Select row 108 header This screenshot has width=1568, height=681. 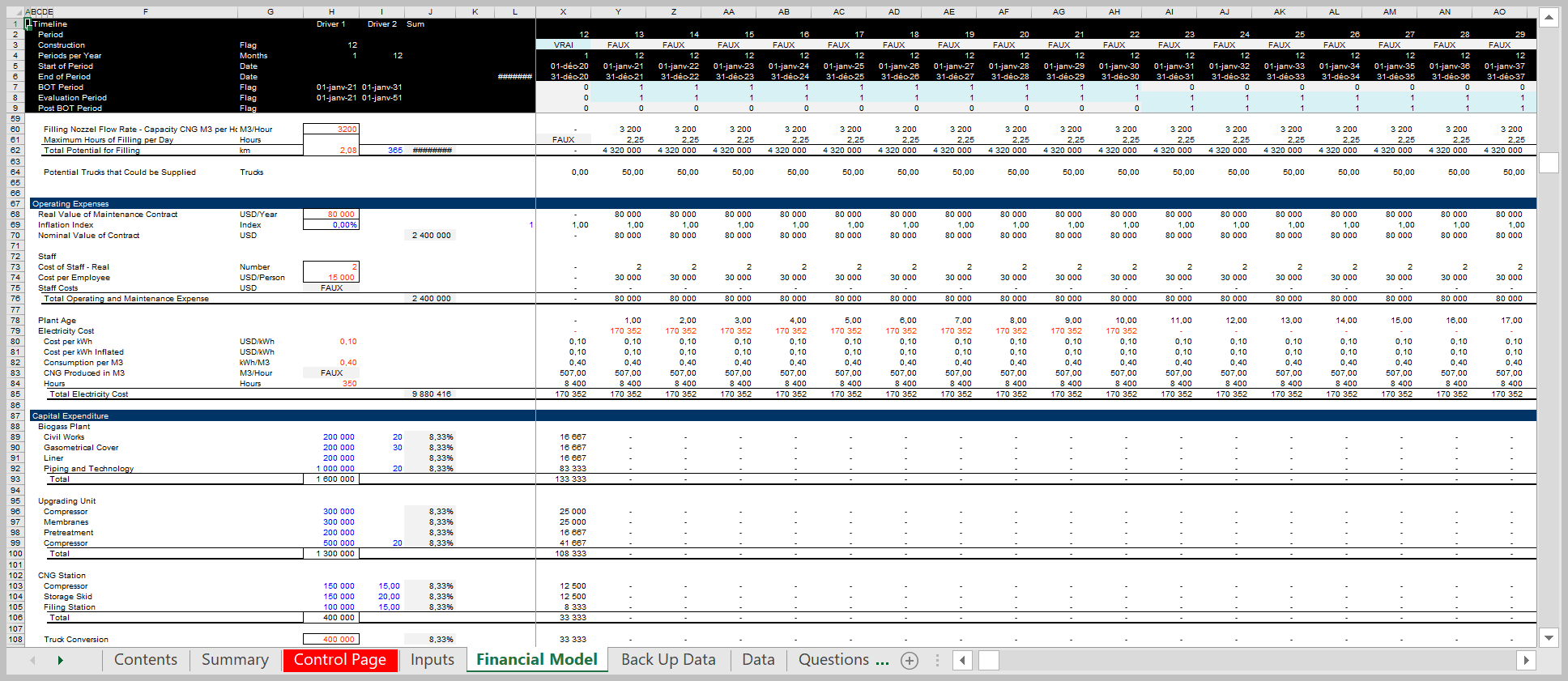click(15, 640)
